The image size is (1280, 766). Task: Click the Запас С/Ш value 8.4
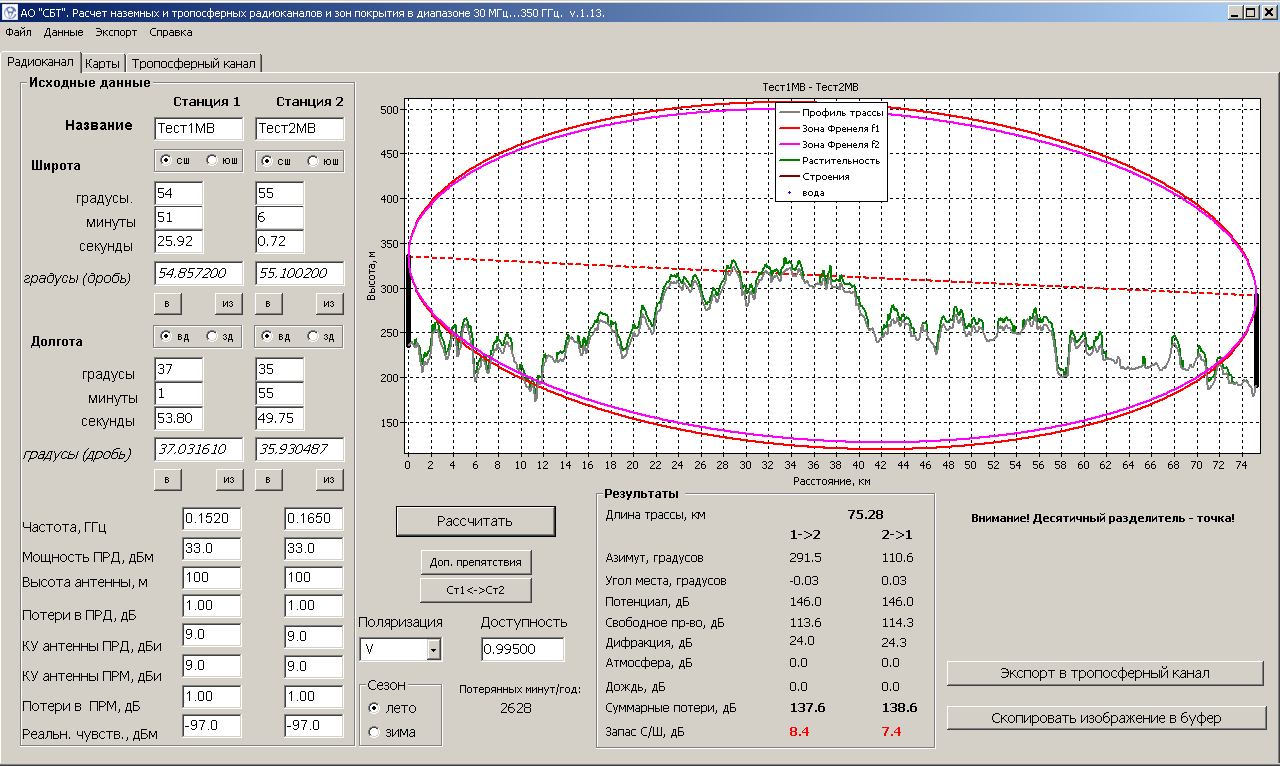click(x=800, y=732)
